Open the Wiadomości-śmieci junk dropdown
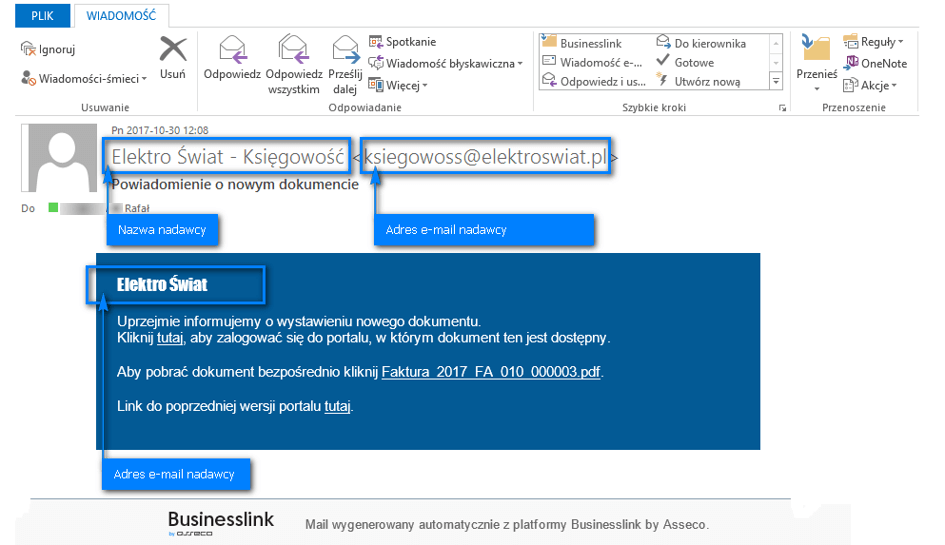The image size is (945, 545). click(x=84, y=78)
